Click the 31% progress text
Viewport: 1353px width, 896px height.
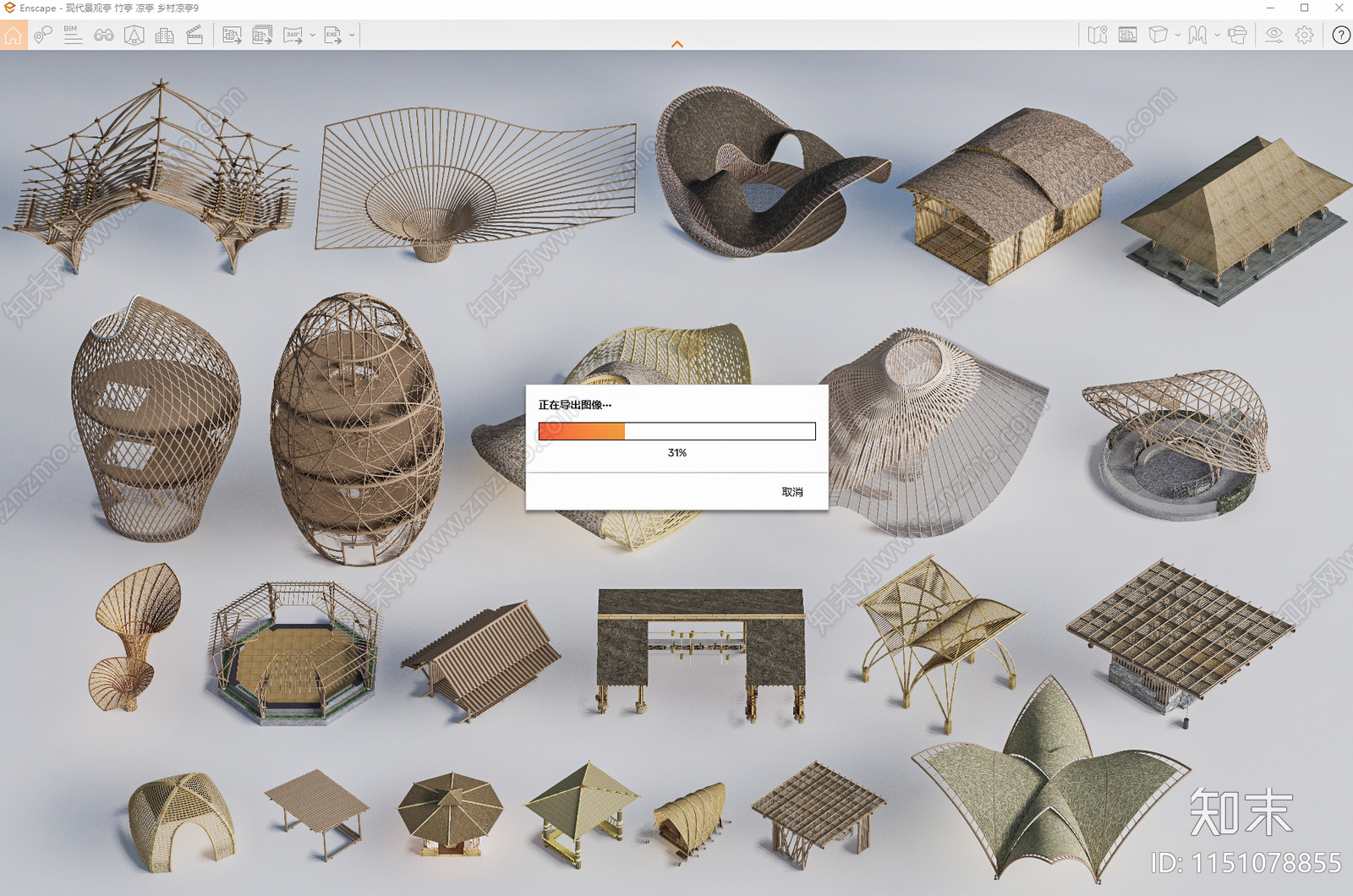tap(677, 453)
